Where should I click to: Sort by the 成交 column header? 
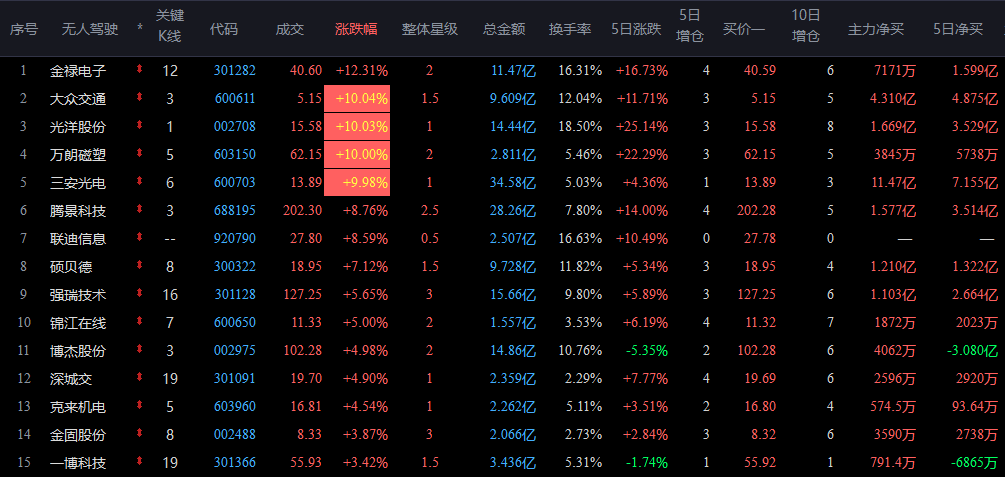290,29
